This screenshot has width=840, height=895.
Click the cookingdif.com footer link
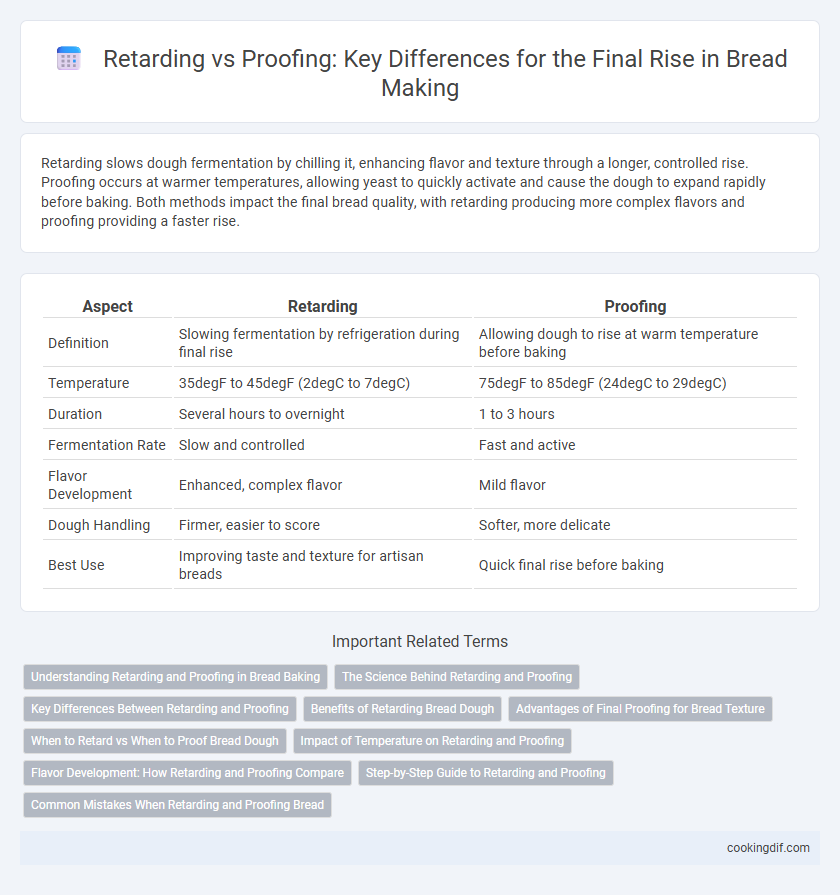(x=768, y=848)
